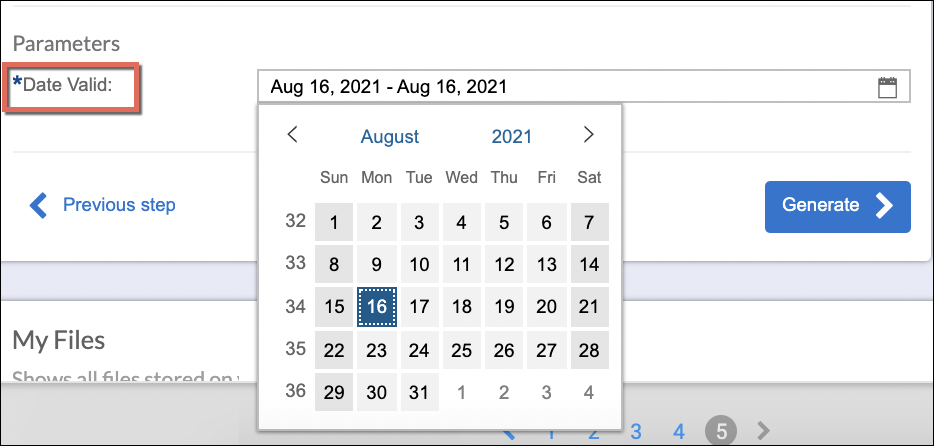Pick August 1 in the calendar
This screenshot has height=446, width=934.
point(334,222)
